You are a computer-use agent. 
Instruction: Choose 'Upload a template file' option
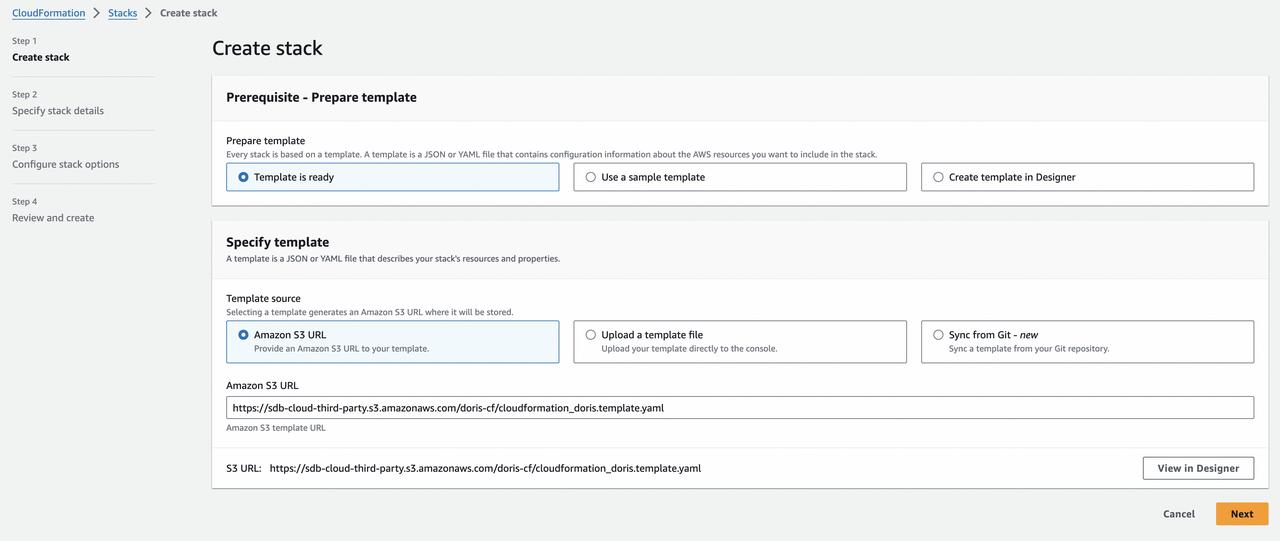[591, 335]
